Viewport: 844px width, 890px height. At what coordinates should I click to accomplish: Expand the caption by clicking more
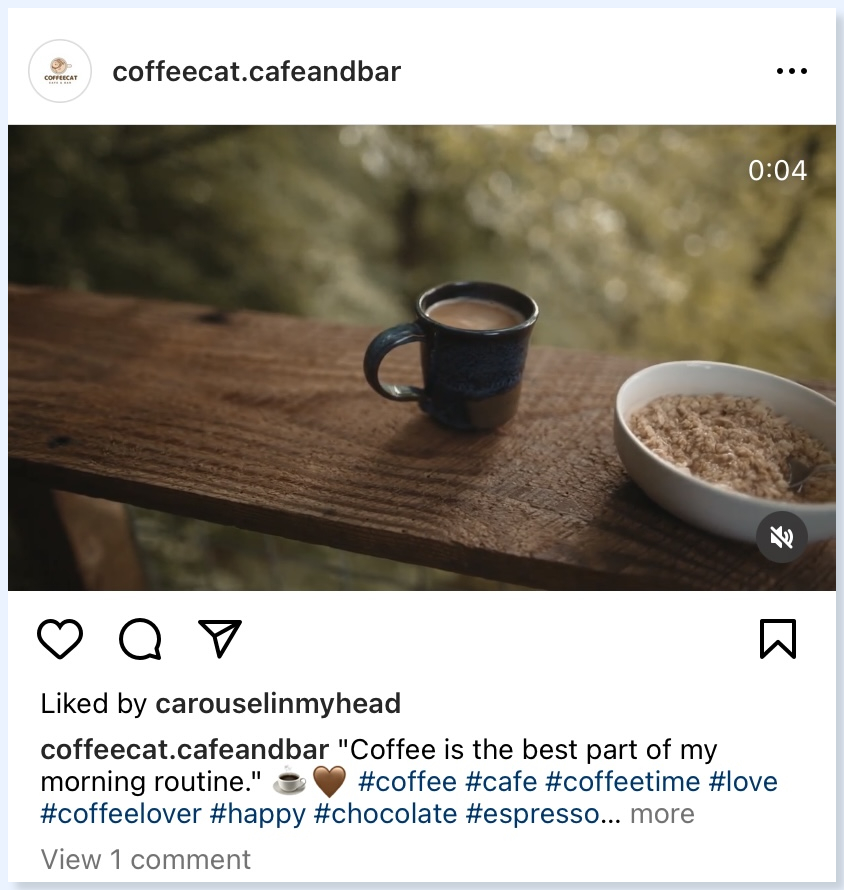[662, 814]
